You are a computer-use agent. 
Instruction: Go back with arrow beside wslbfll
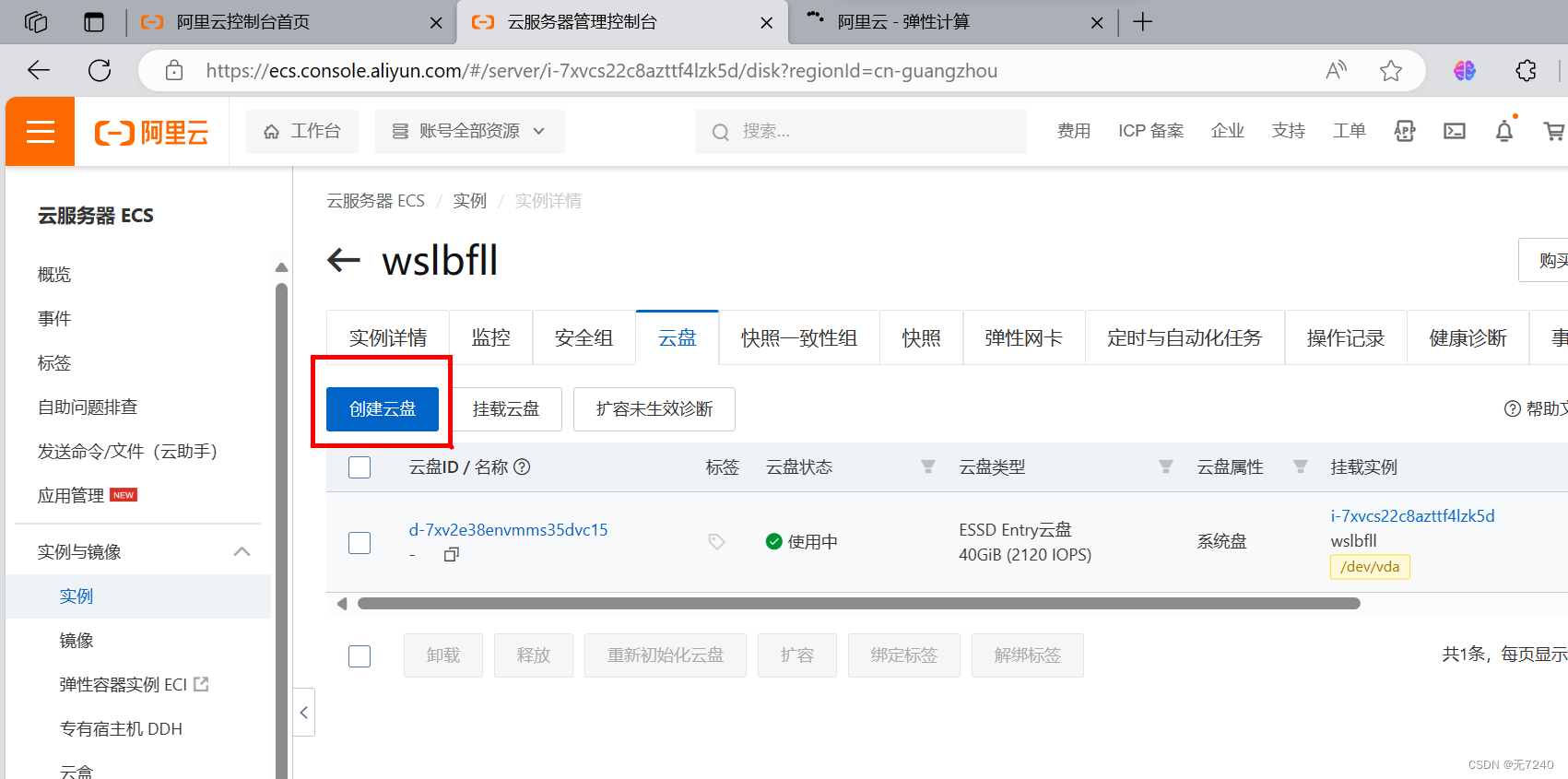coord(344,260)
